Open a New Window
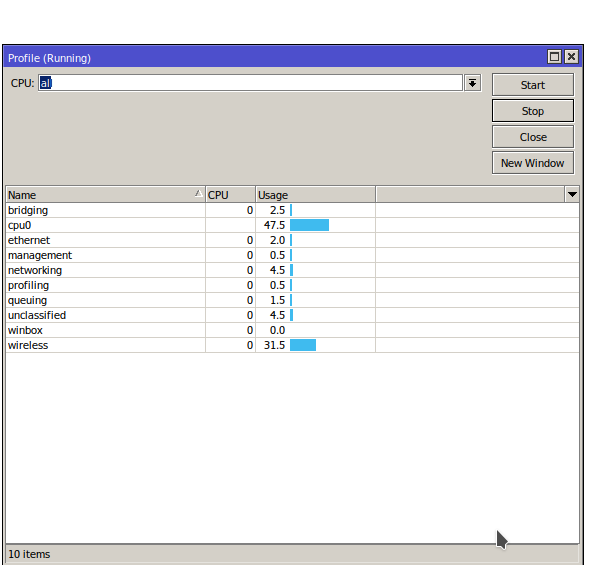 [x=533, y=163]
